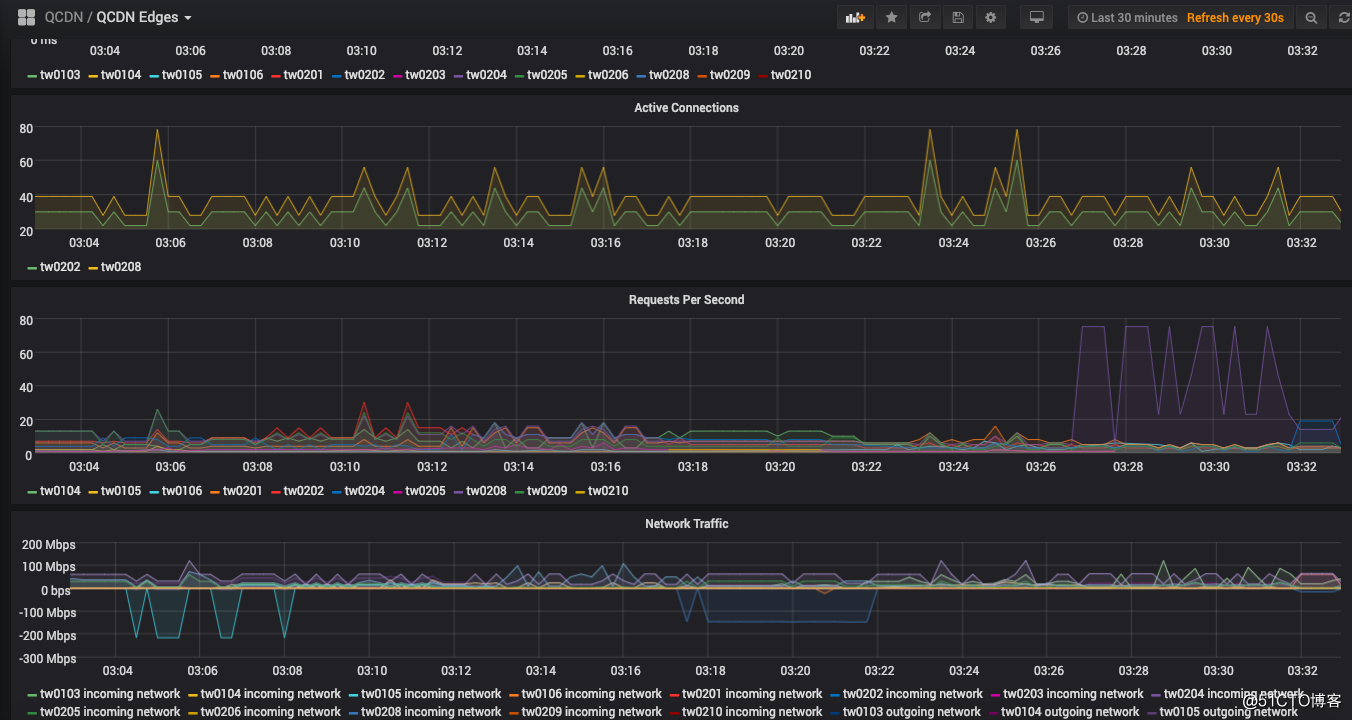Click tw0208 yellow color line in Active Connections legend
The height and width of the screenshot is (720, 1352).
coord(93,268)
